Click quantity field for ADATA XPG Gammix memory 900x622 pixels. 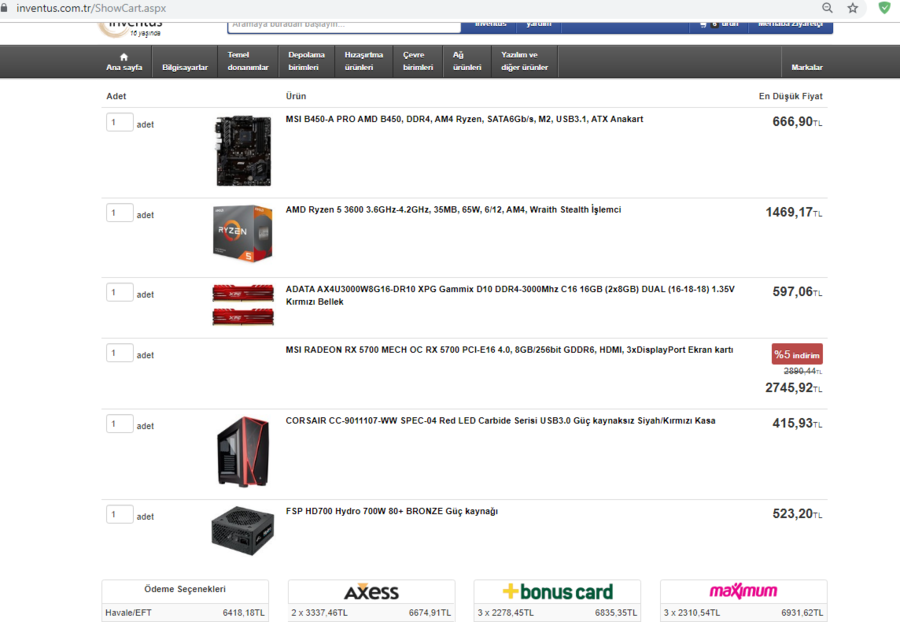(120, 293)
